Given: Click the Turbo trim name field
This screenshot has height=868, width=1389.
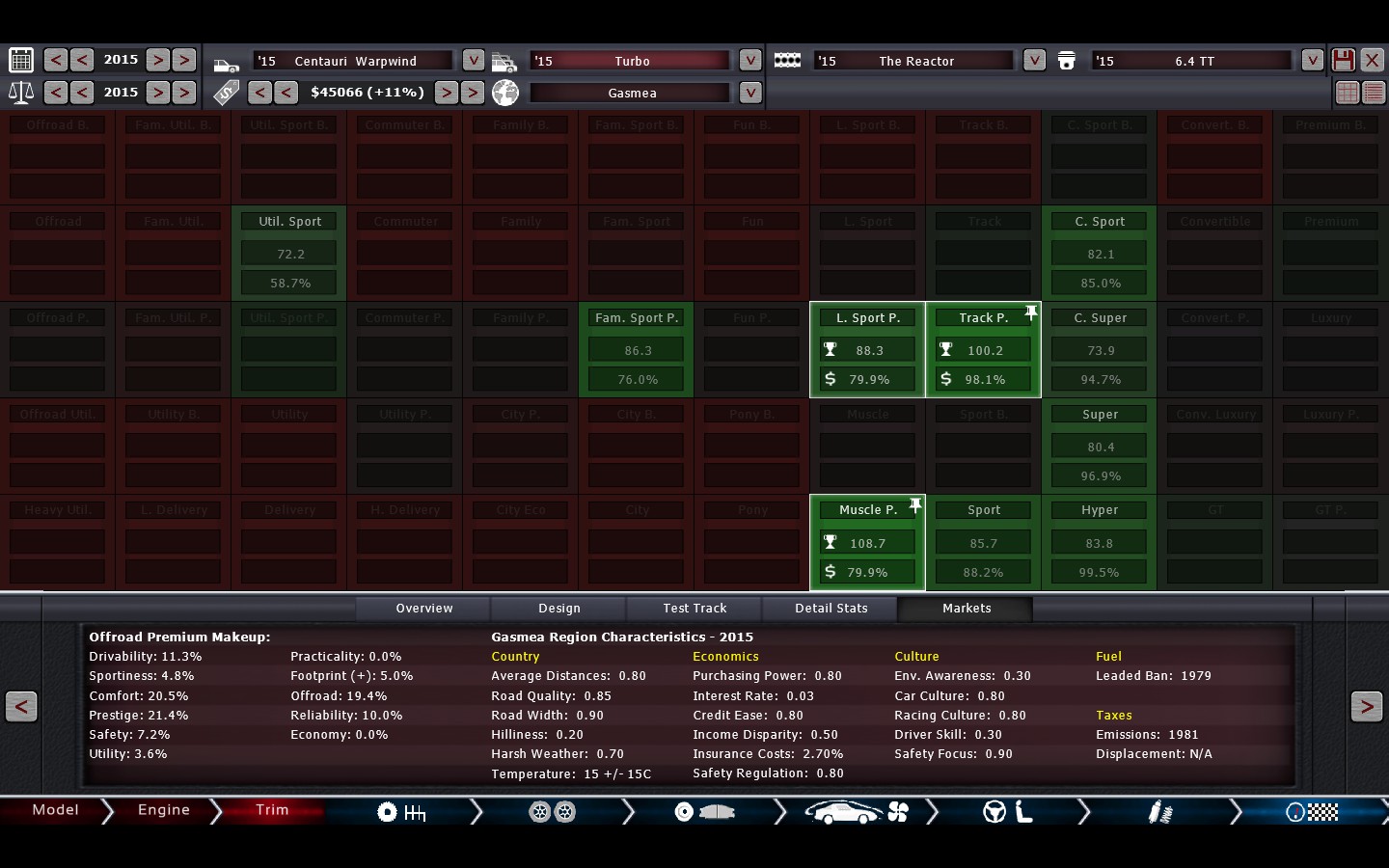Looking at the screenshot, I should pyautogui.click(x=632, y=61).
